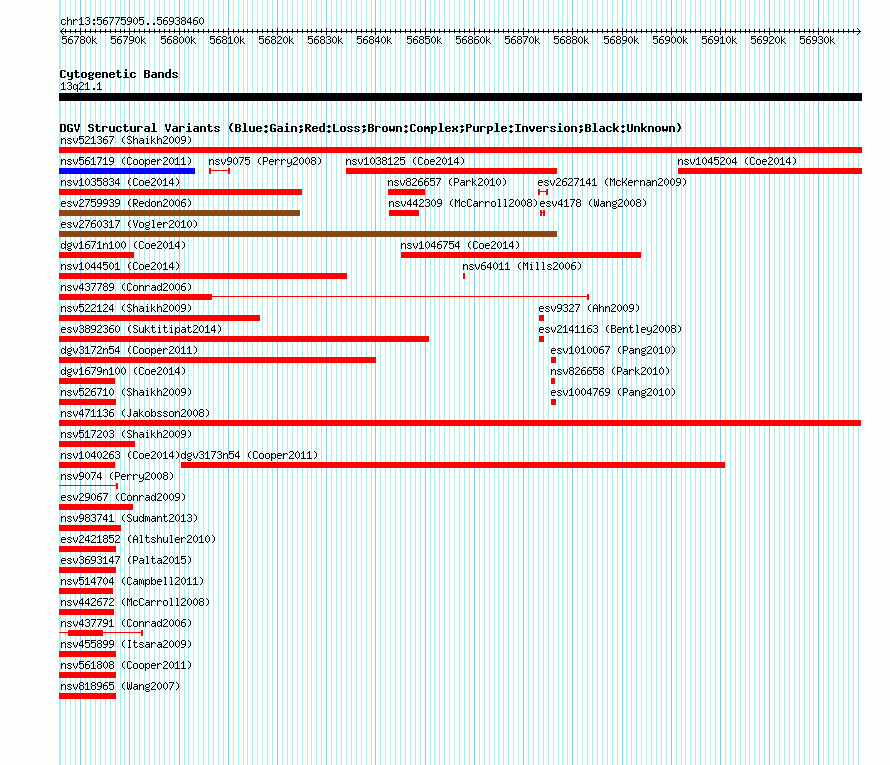
Task: Open nsv9074 (Perry2008) variant label
Action: pyautogui.click(x=117, y=476)
